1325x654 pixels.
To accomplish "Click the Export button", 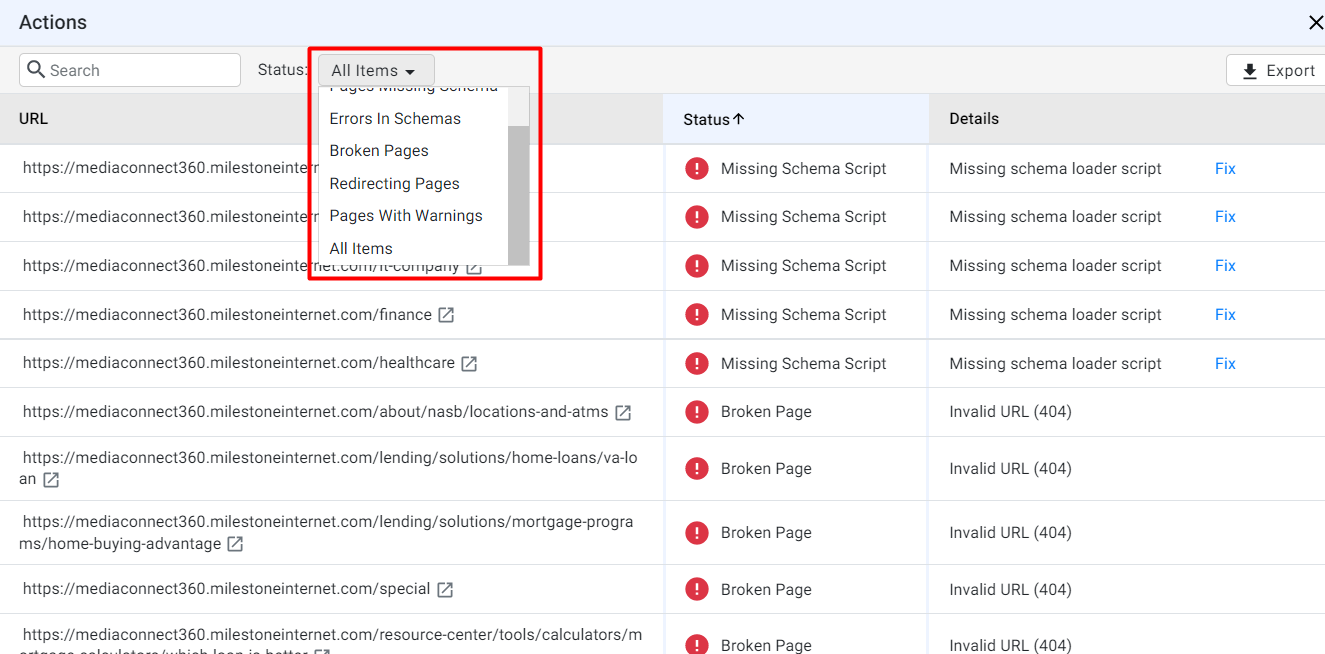I will click(1276, 70).
